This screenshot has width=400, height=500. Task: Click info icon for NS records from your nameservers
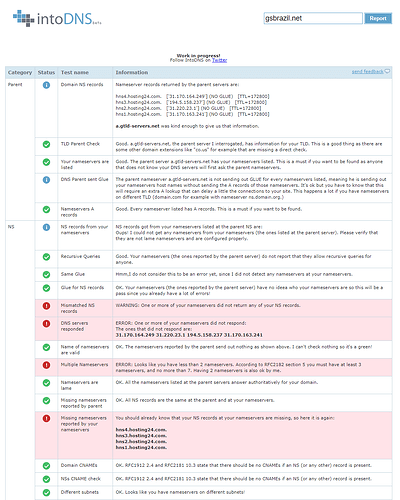[x=46, y=227]
